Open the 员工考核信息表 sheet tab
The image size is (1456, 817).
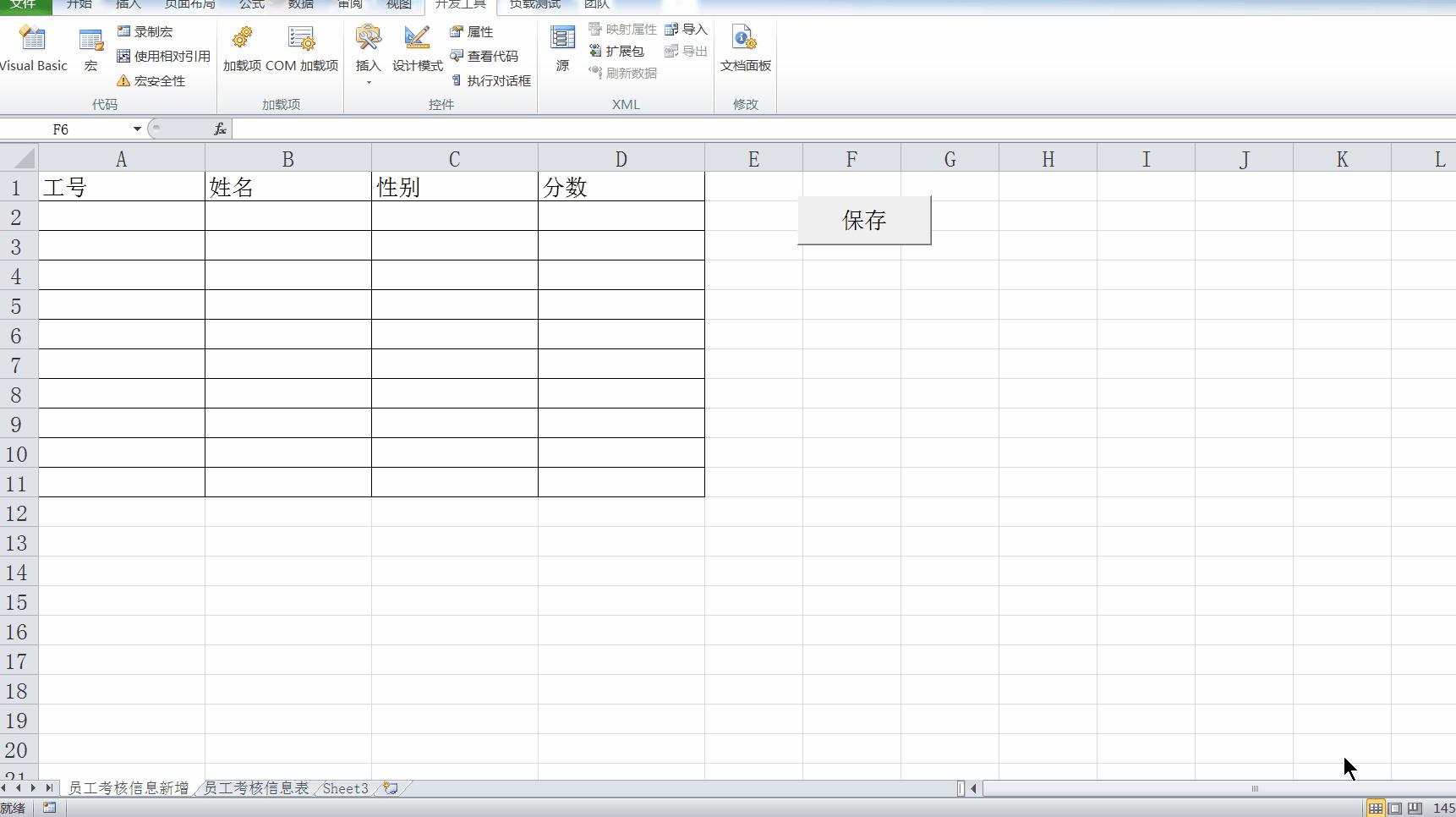point(255,787)
